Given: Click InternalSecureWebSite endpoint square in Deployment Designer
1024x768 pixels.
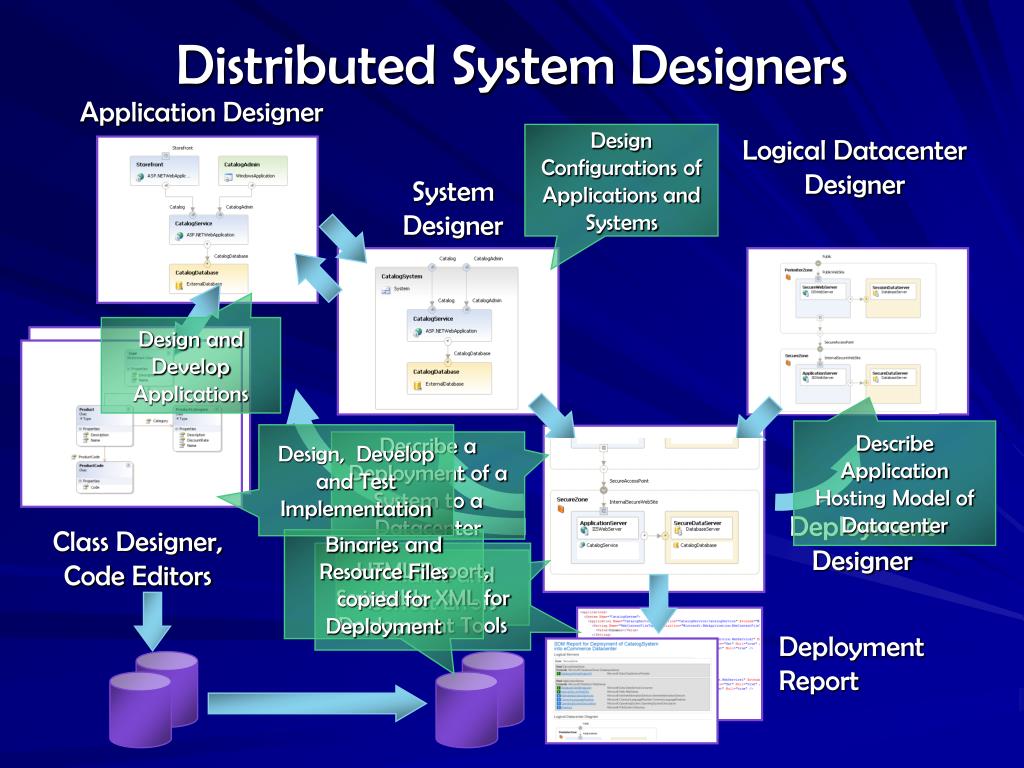Looking at the screenshot, I should click(x=603, y=511).
